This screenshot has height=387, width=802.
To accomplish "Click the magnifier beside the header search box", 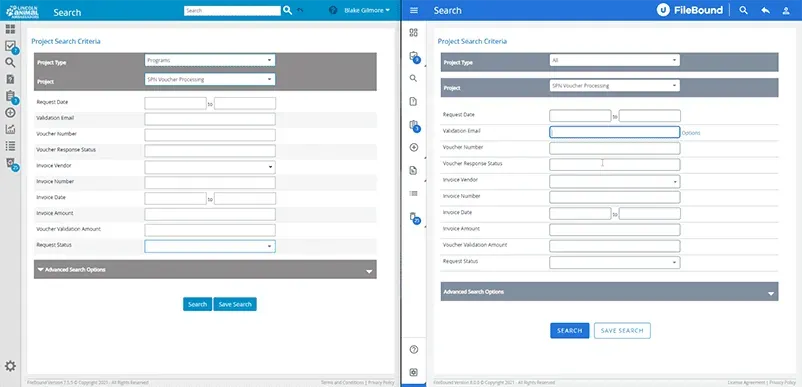I will (x=287, y=10).
